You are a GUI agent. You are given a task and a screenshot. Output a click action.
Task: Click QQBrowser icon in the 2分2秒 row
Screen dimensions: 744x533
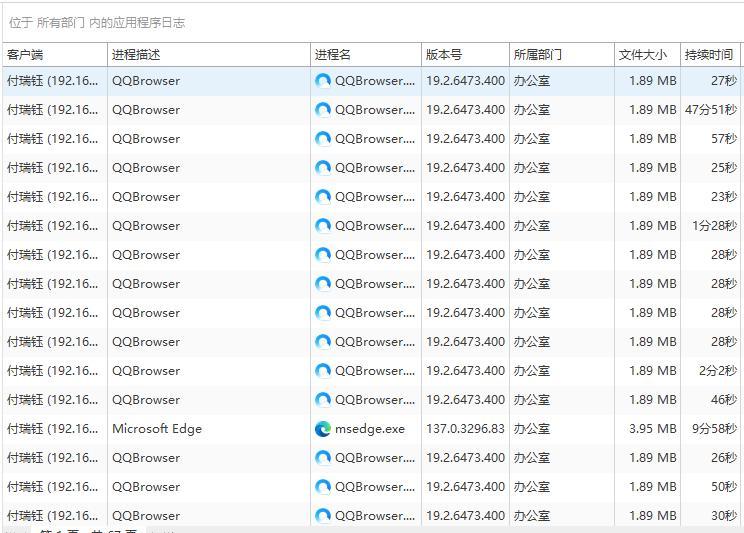point(323,371)
